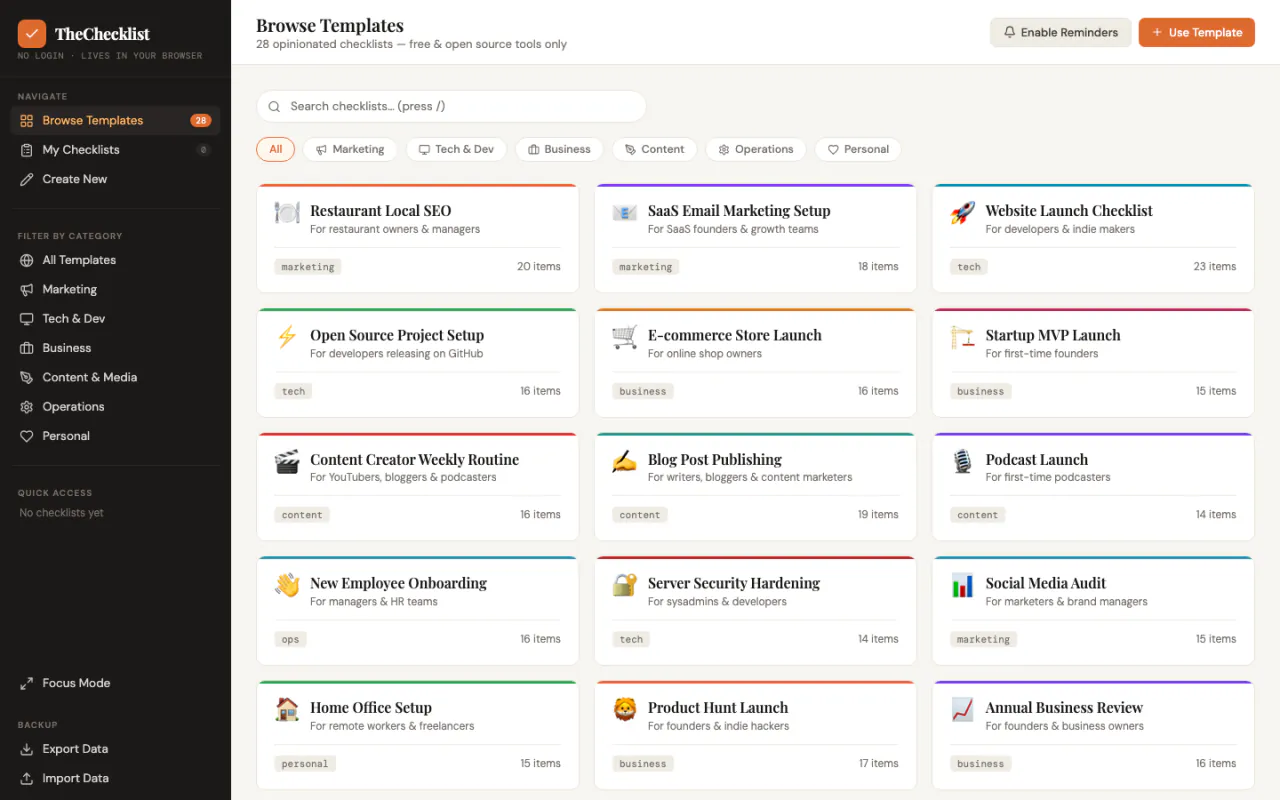
Task: Click the Use Template button
Action: (1197, 32)
